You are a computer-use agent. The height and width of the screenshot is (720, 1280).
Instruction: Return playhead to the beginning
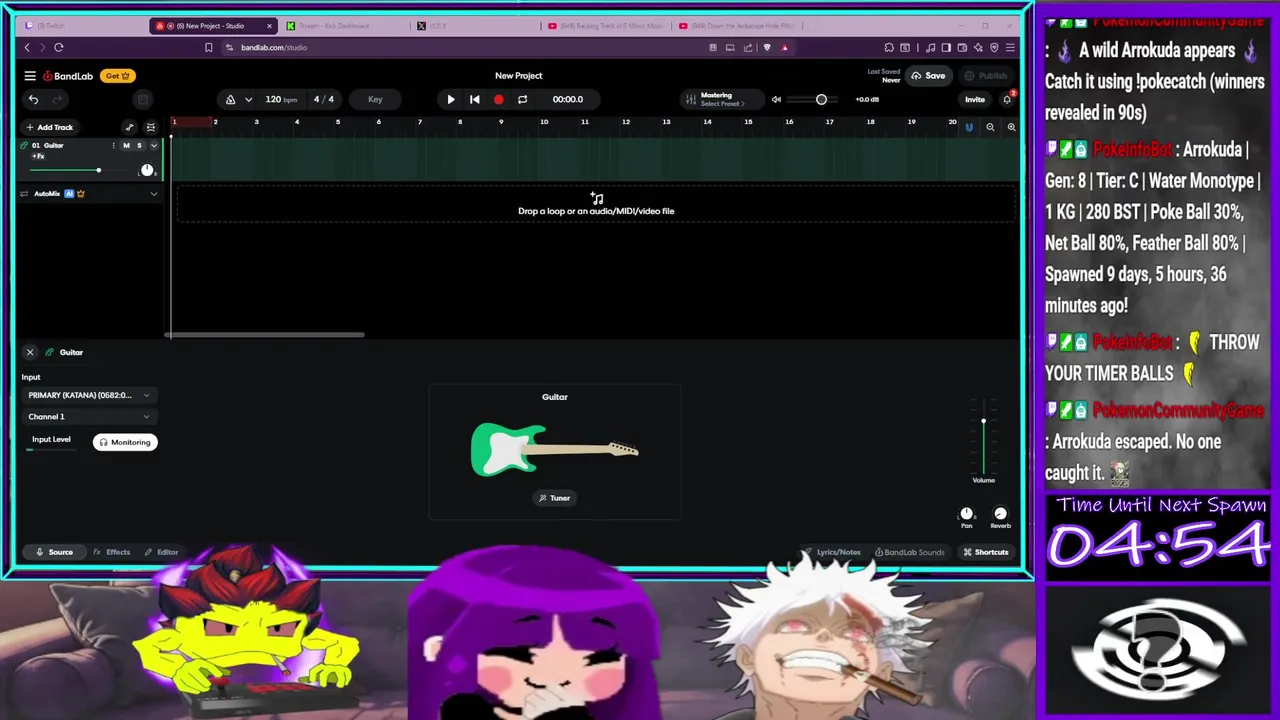474,99
